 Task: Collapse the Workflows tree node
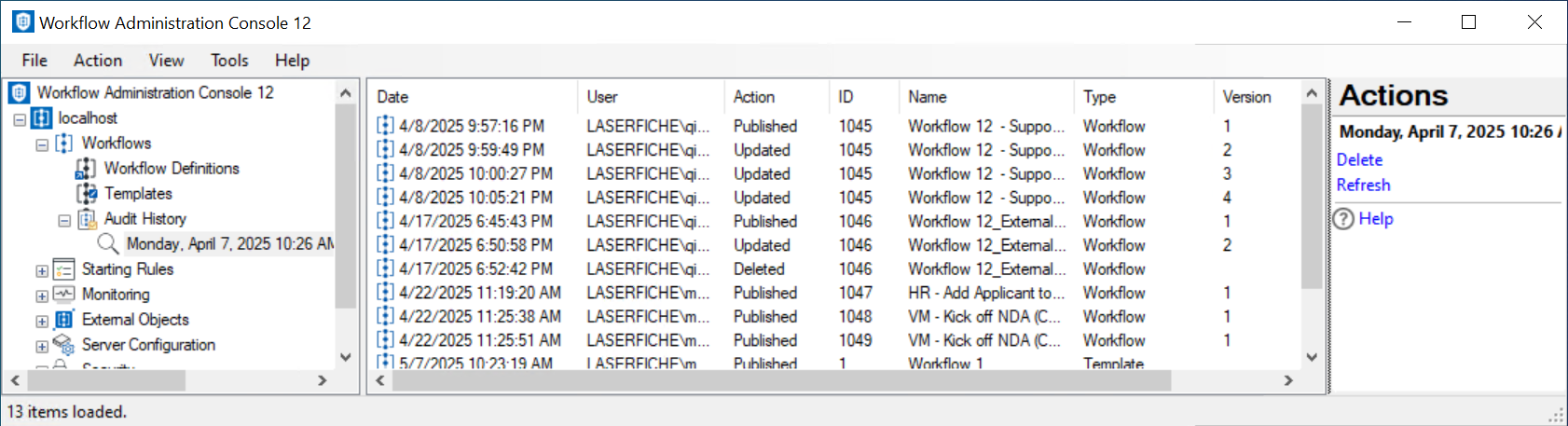pos(42,144)
